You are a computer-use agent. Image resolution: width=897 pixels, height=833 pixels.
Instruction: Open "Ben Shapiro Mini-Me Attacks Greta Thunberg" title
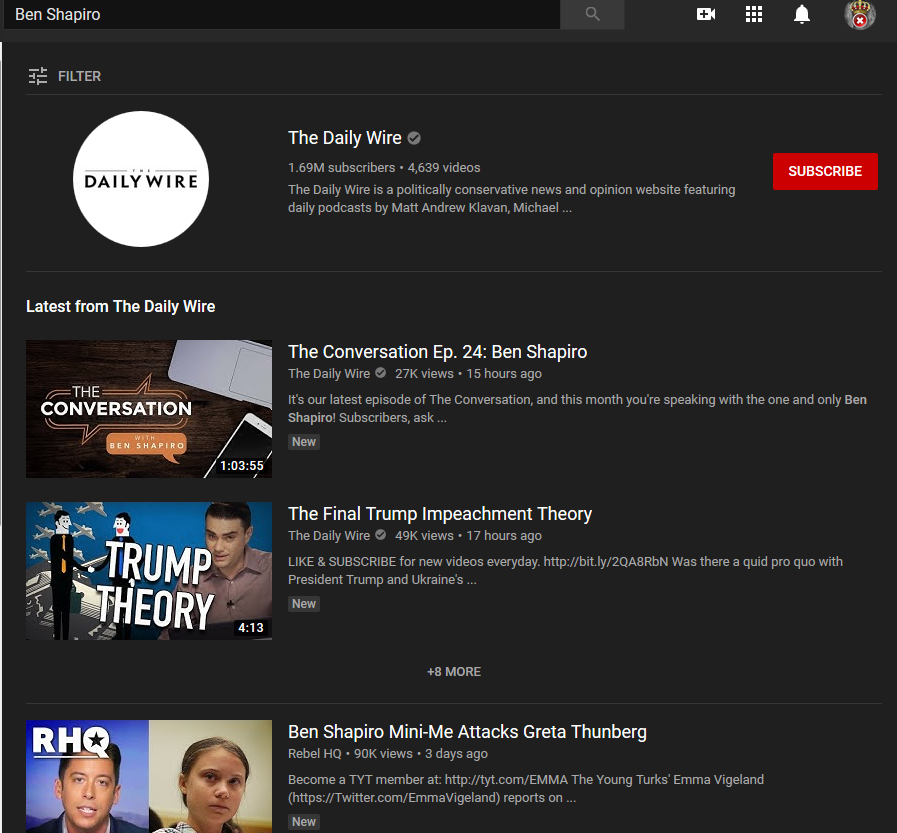[x=467, y=732]
